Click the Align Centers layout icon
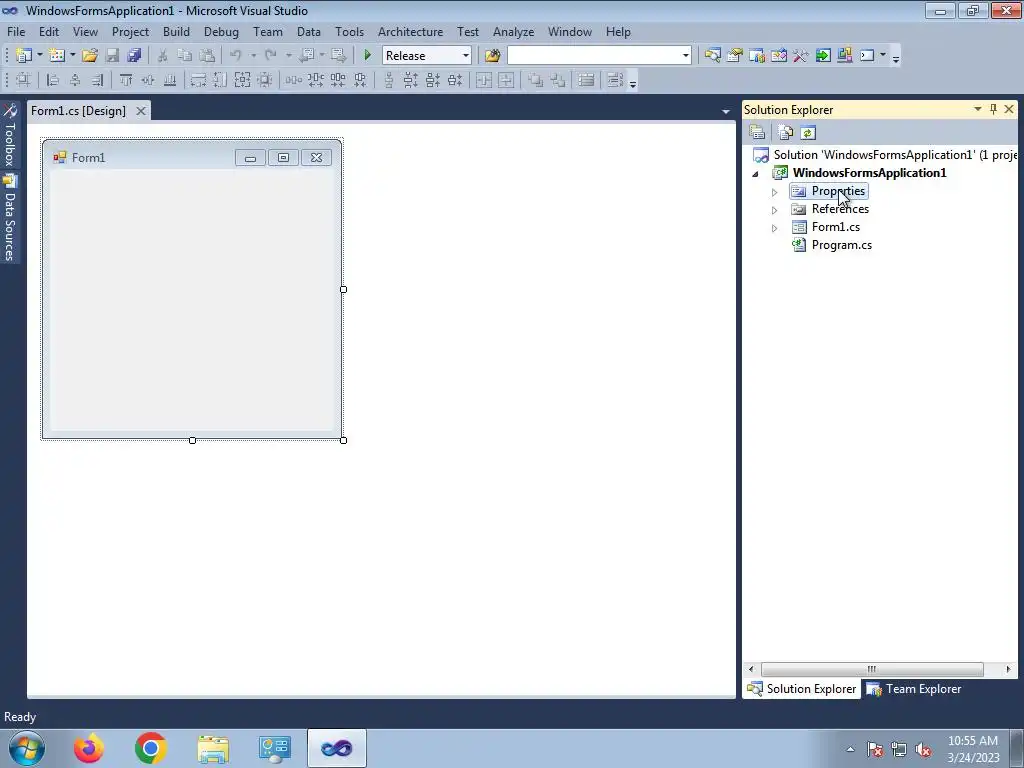 (x=75, y=80)
